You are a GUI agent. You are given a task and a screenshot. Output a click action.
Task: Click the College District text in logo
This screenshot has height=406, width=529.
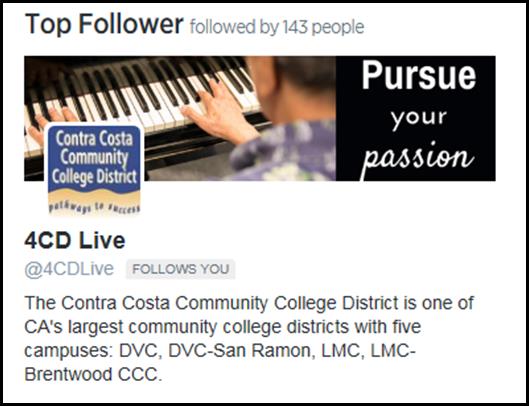point(94,177)
